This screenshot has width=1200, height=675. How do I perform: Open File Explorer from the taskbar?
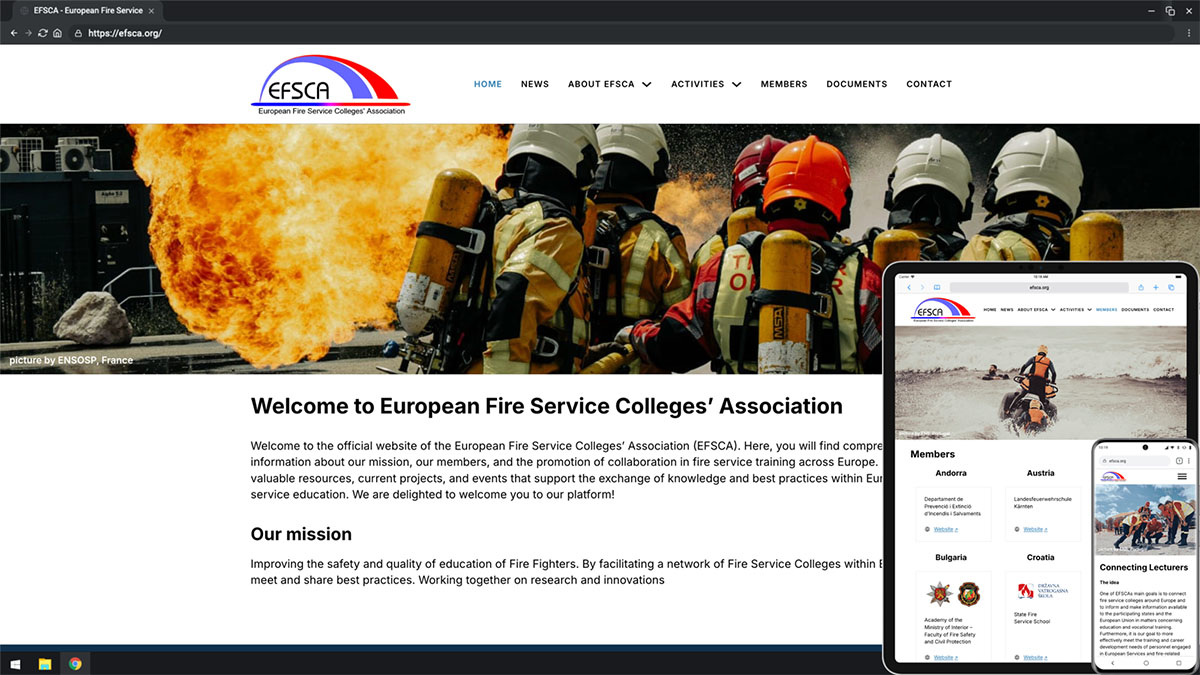45,663
